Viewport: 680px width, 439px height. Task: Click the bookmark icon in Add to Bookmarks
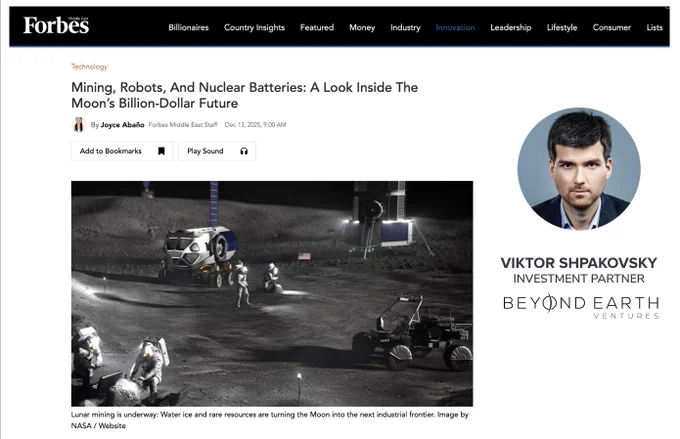point(161,151)
